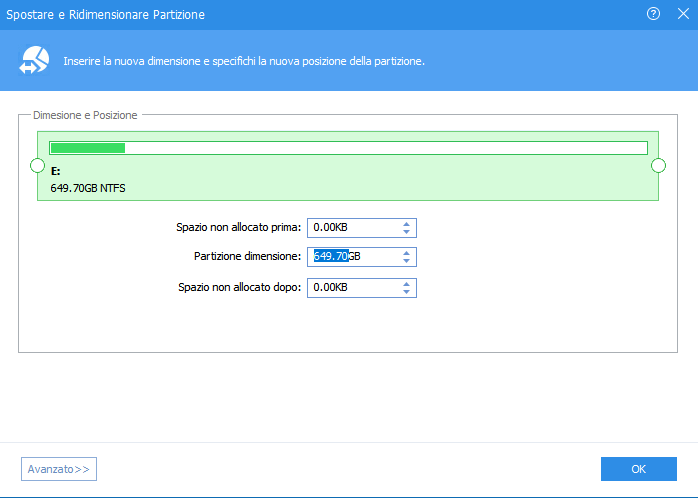Open the help question mark icon
This screenshot has height=498, width=698.
[x=654, y=15]
